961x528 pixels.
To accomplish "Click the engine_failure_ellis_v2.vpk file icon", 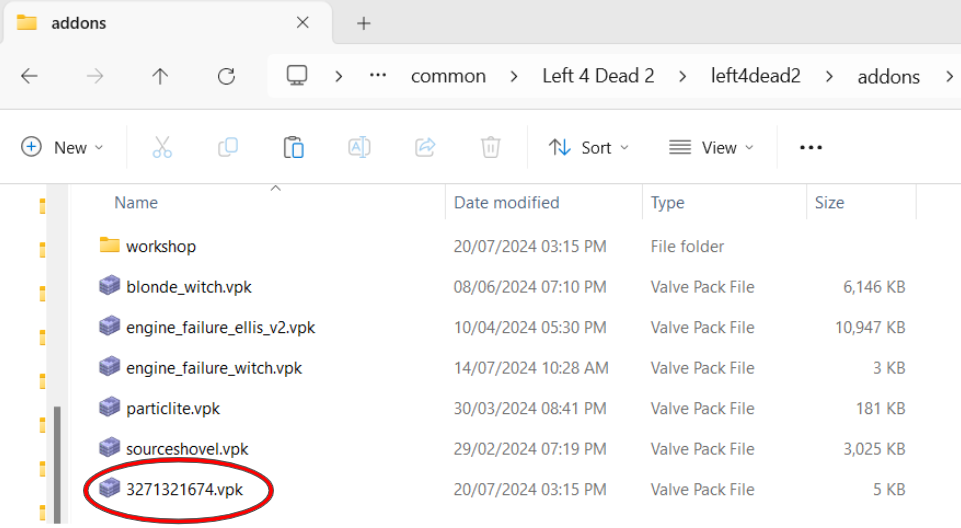I will tap(110, 326).
